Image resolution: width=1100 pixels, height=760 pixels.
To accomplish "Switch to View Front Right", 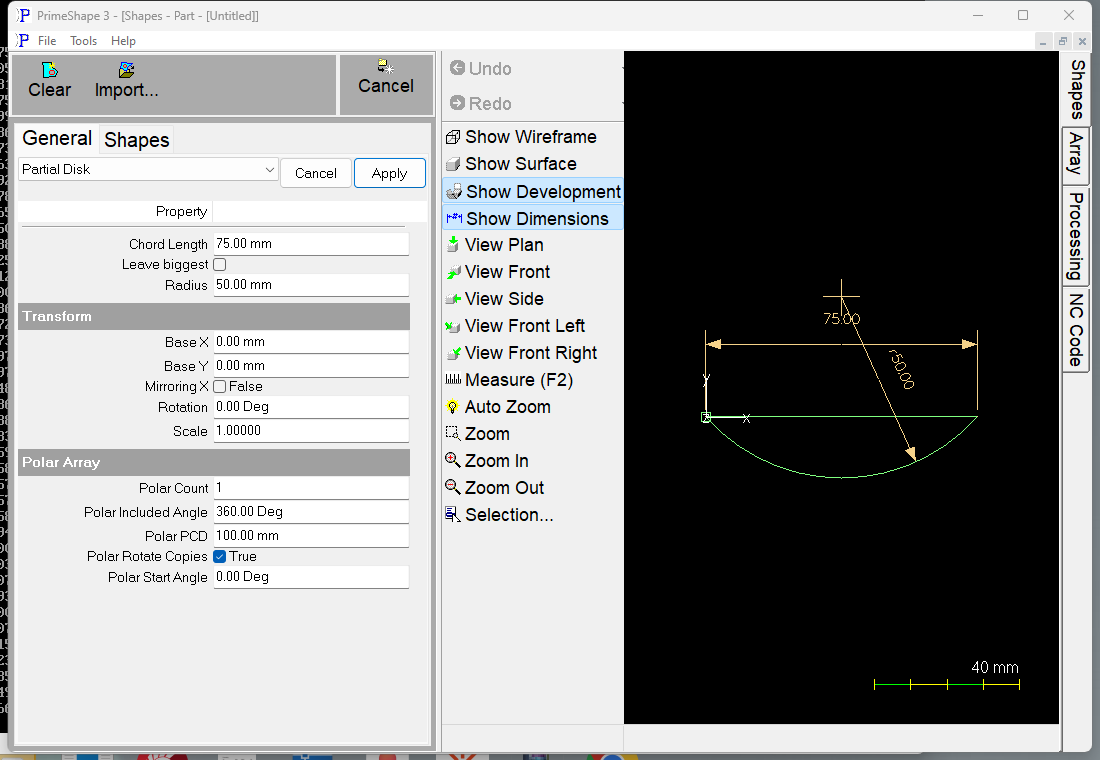I will pos(522,353).
